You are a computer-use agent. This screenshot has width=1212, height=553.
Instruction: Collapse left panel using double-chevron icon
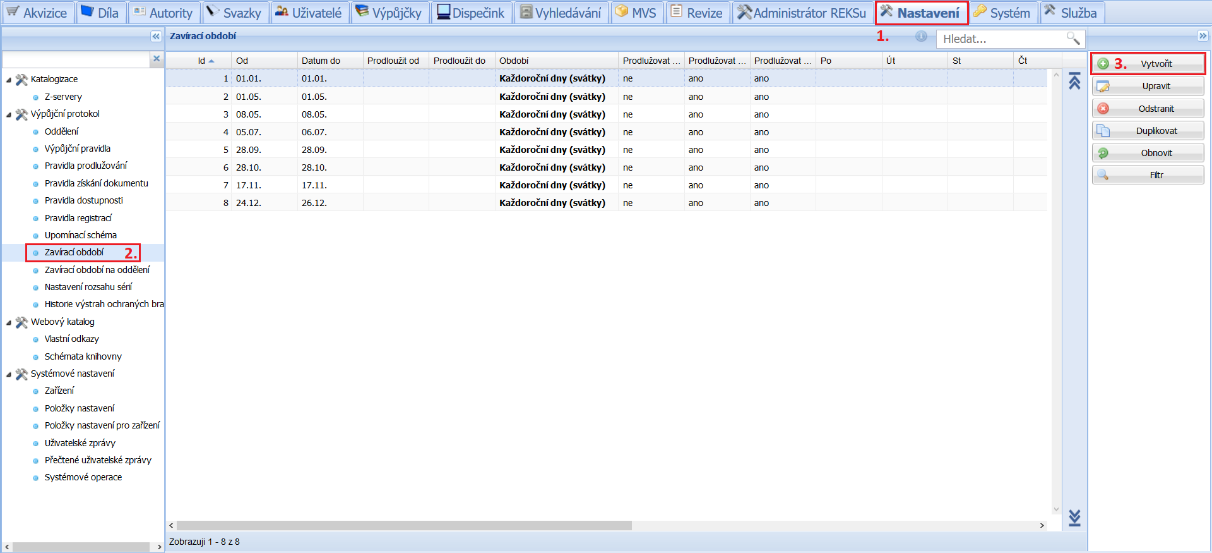(x=155, y=36)
